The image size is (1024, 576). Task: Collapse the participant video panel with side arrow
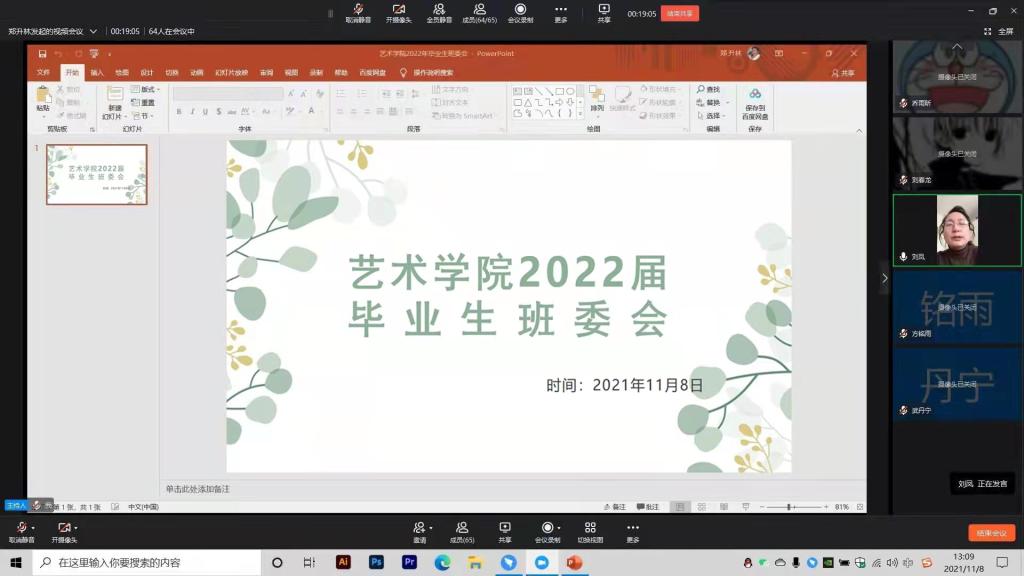pyautogui.click(x=884, y=278)
